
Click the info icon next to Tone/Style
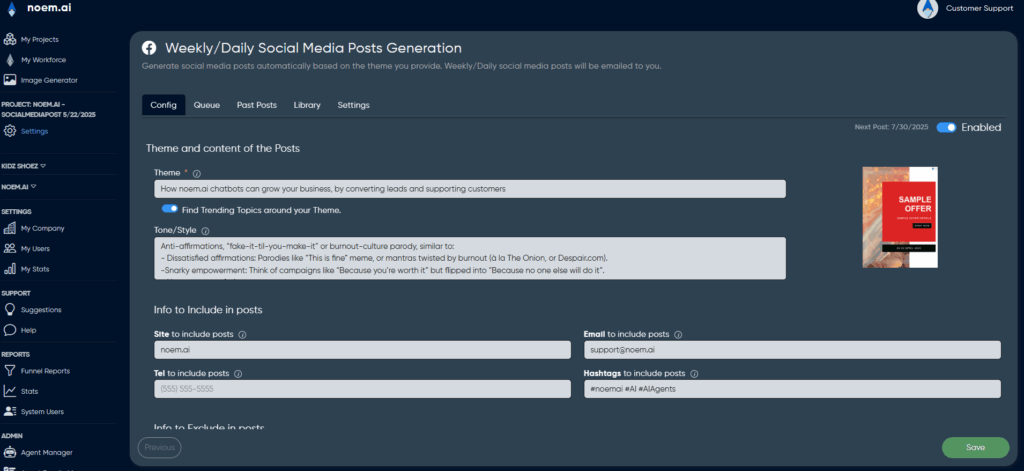click(205, 231)
